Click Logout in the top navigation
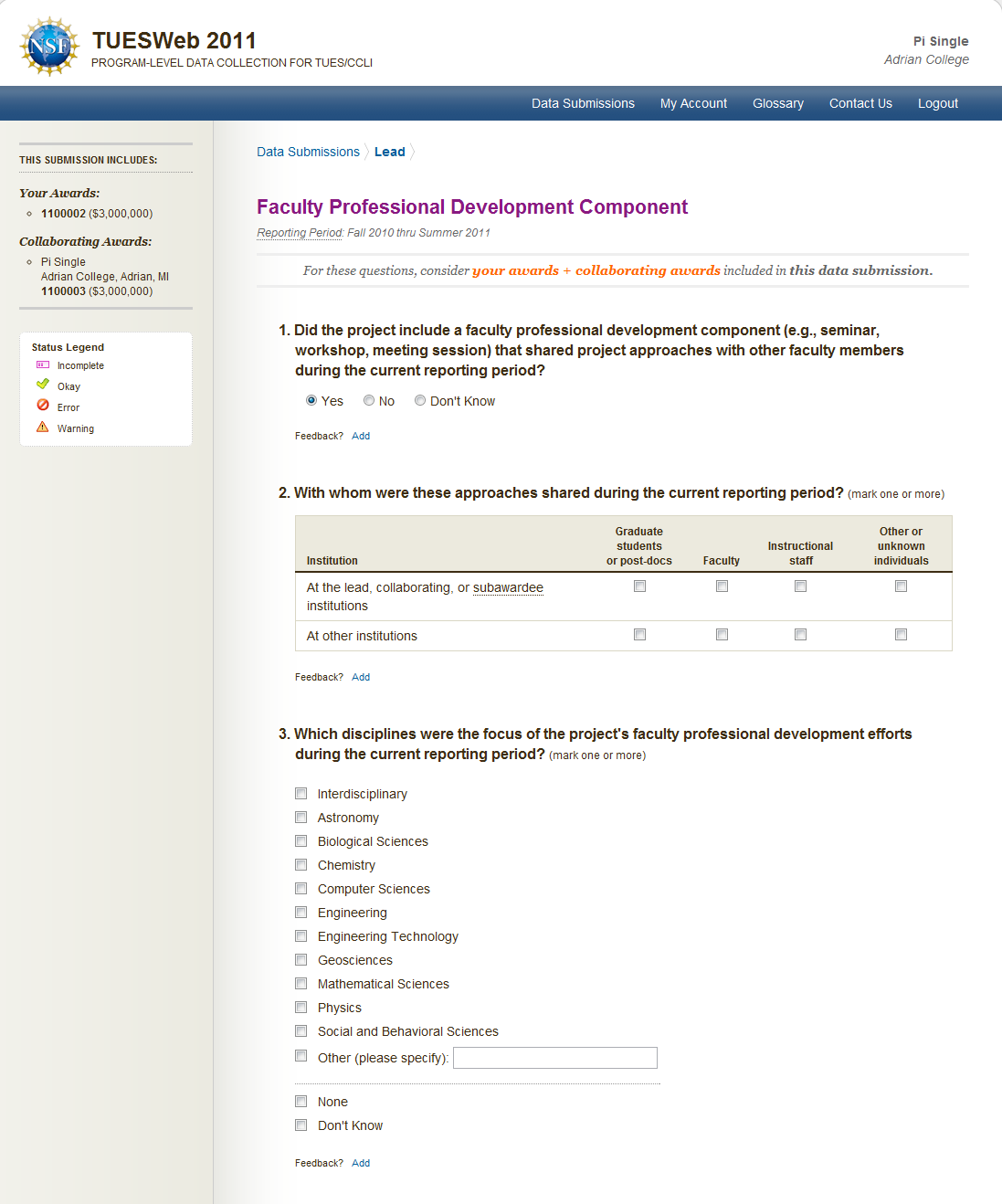Image resolution: width=1002 pixels, height=1204 pixels. tap(937, 103)
